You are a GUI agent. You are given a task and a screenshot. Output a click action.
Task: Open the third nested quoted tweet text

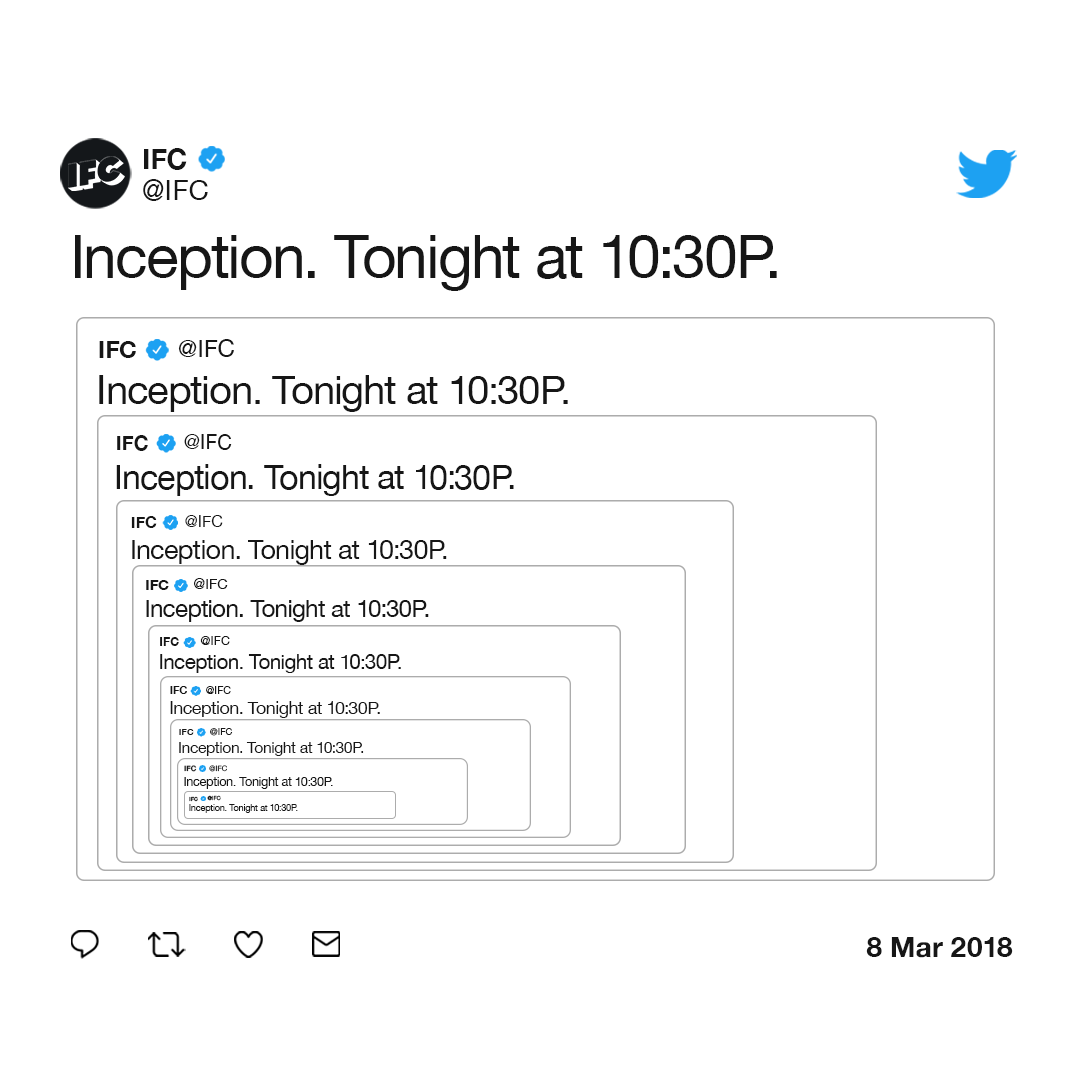[x=289, y=550]
